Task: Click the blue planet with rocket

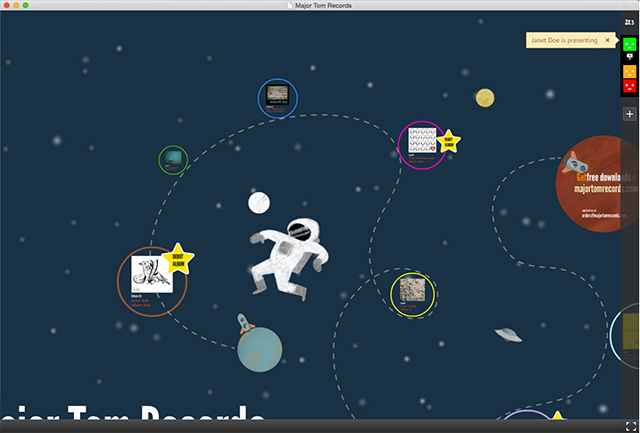Action: (x=260, y=349)
